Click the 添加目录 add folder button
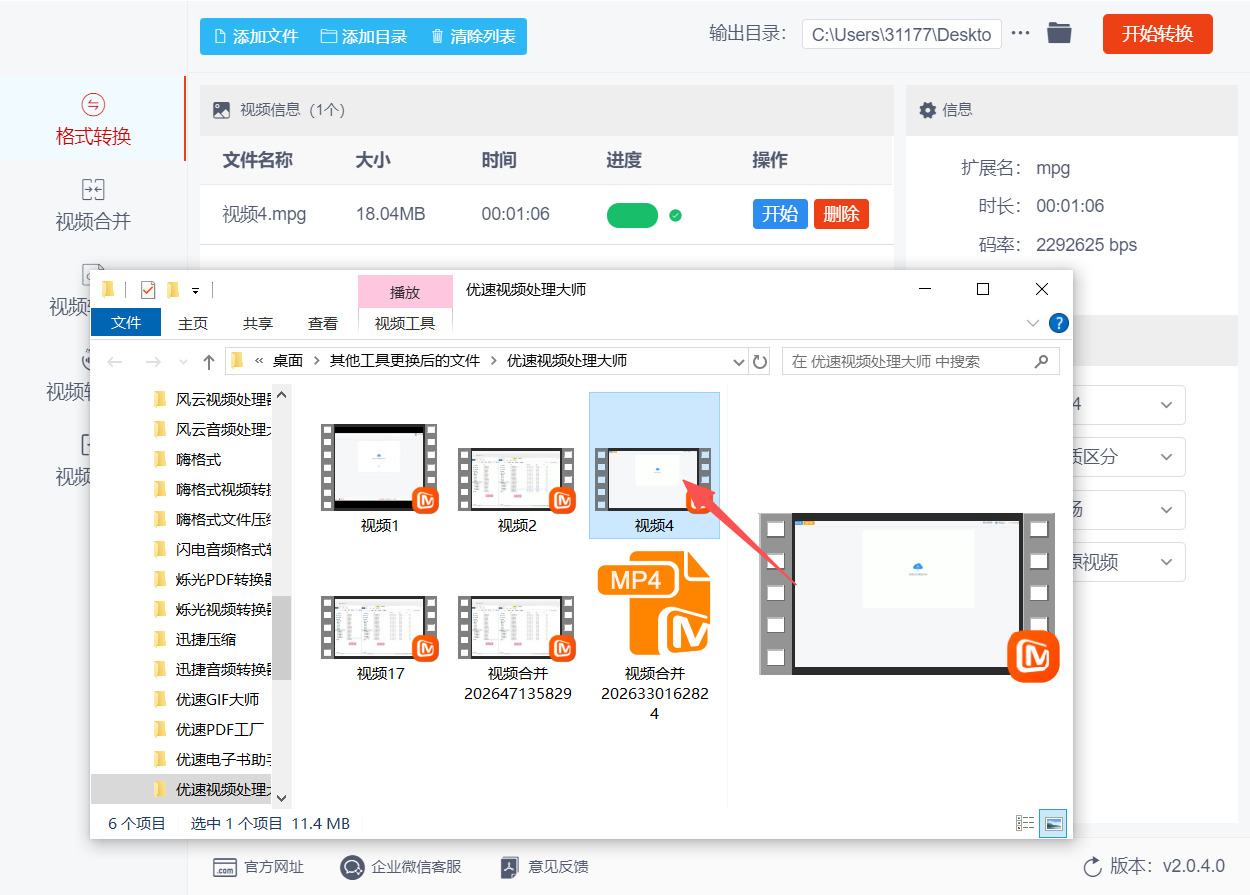1250x895 pixels. click(364, 37)
